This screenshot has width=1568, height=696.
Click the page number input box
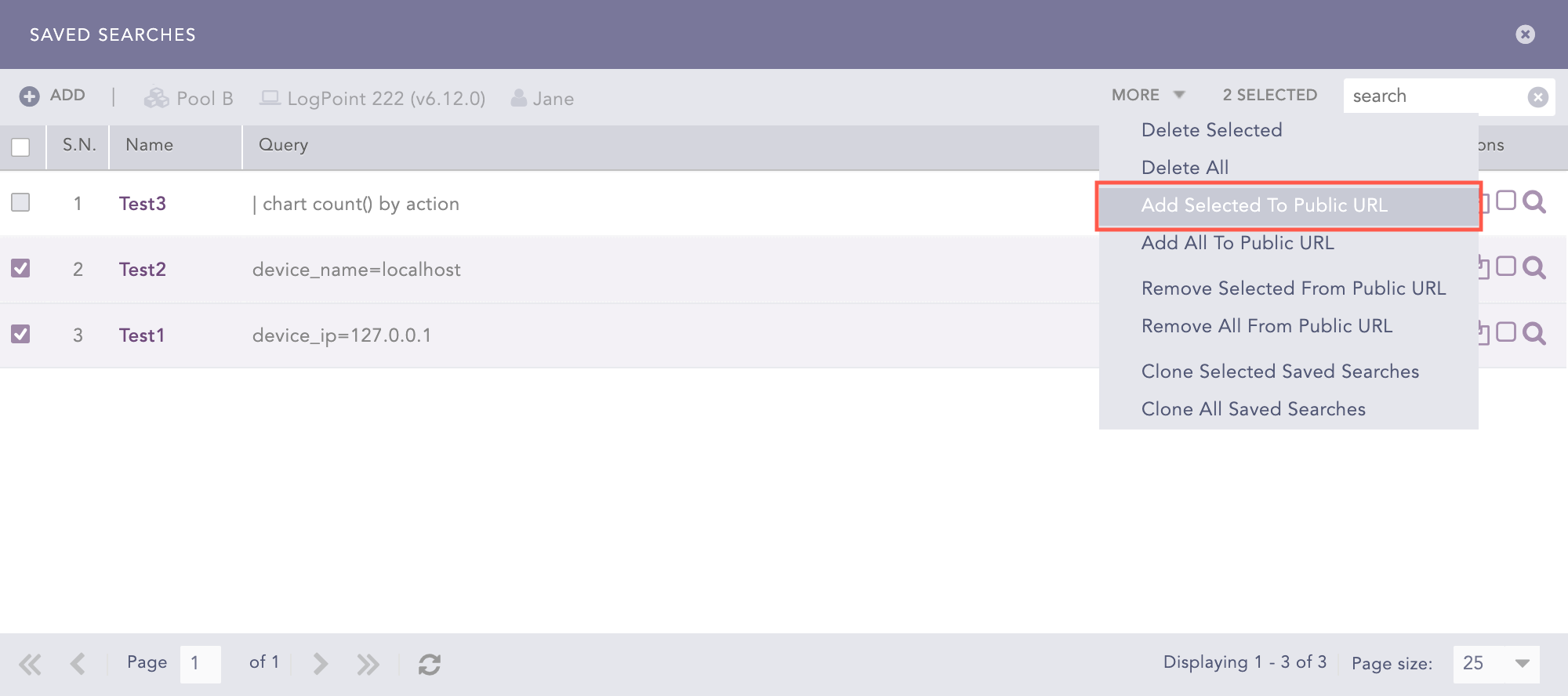201,664
